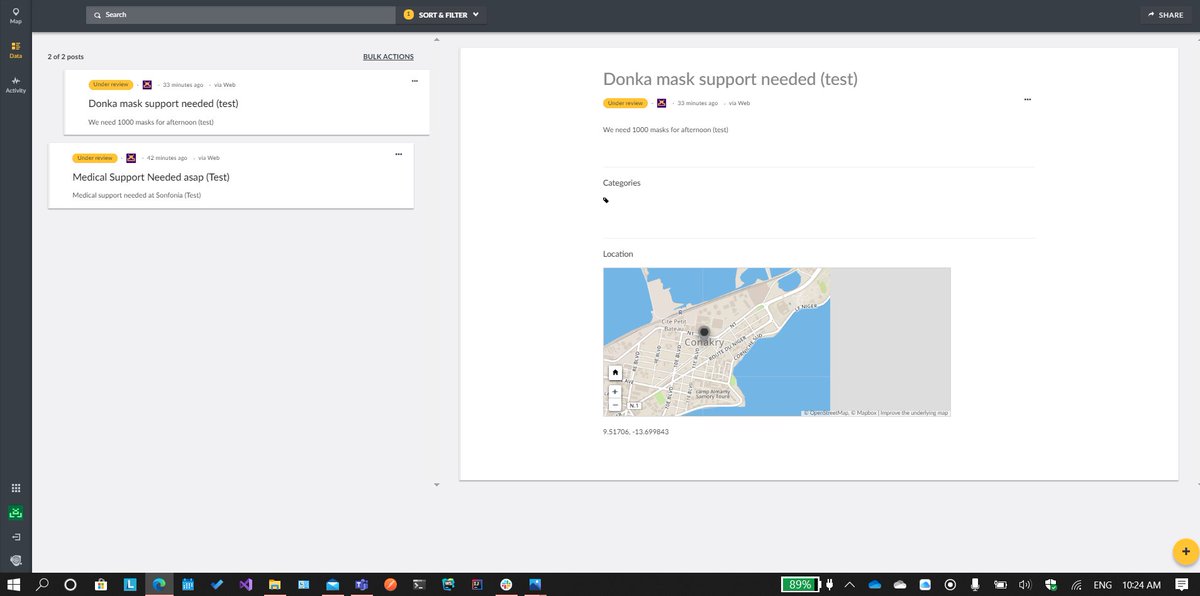Open Visual Studio from taskbar

tap(246, 584)
